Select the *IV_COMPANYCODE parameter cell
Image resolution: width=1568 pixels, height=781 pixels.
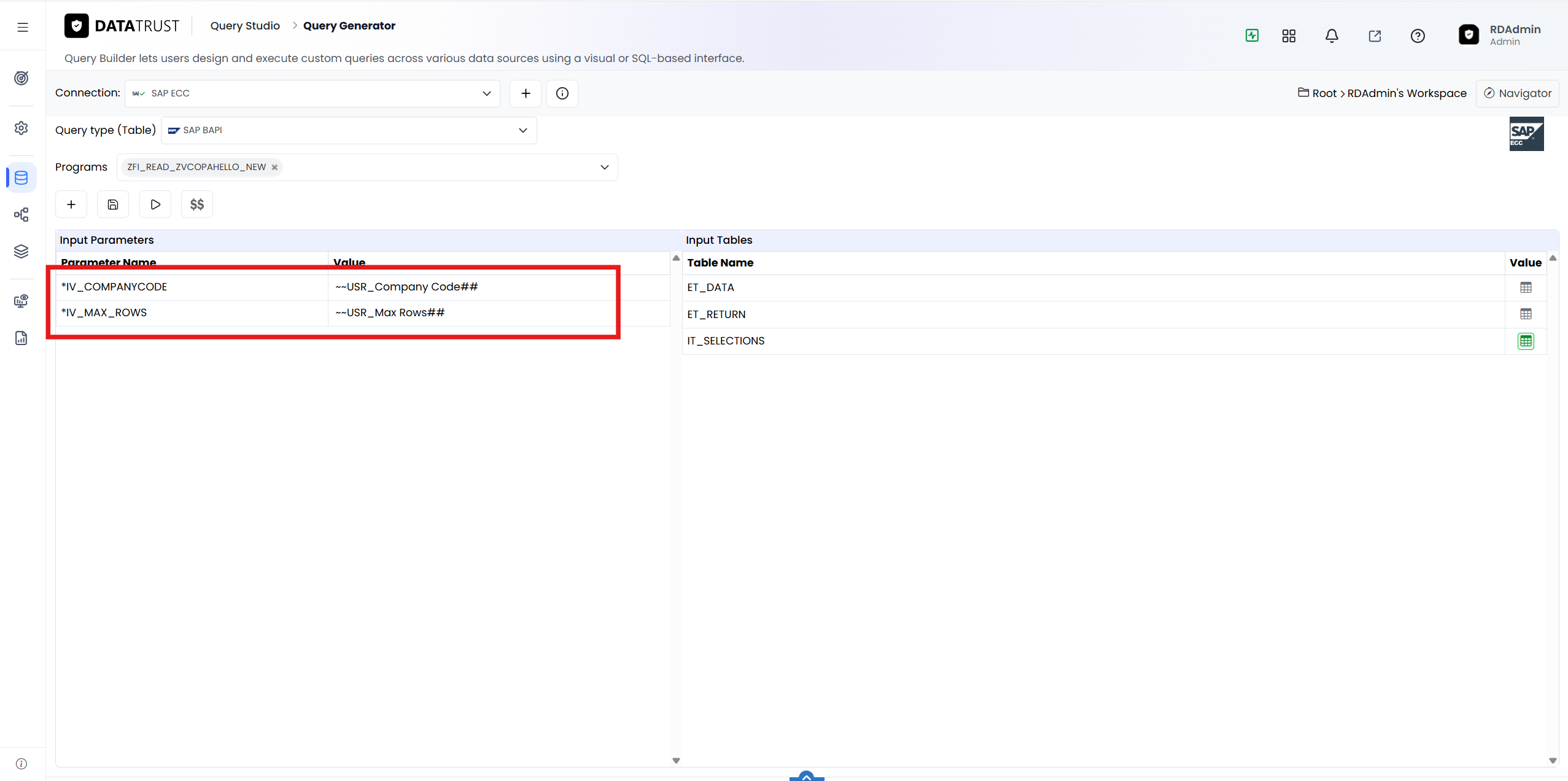192,287
